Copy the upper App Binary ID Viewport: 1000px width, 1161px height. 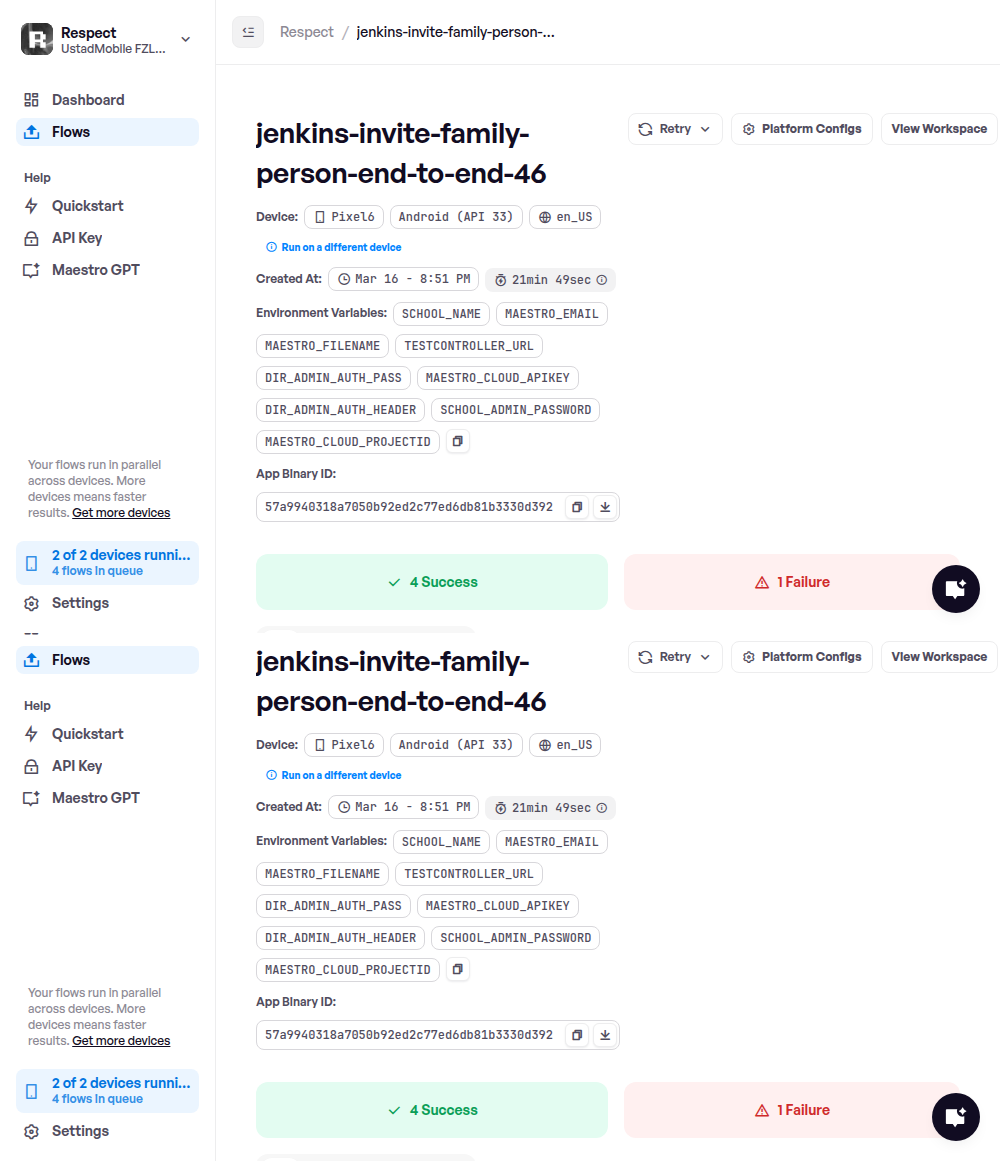coord(577,507)
